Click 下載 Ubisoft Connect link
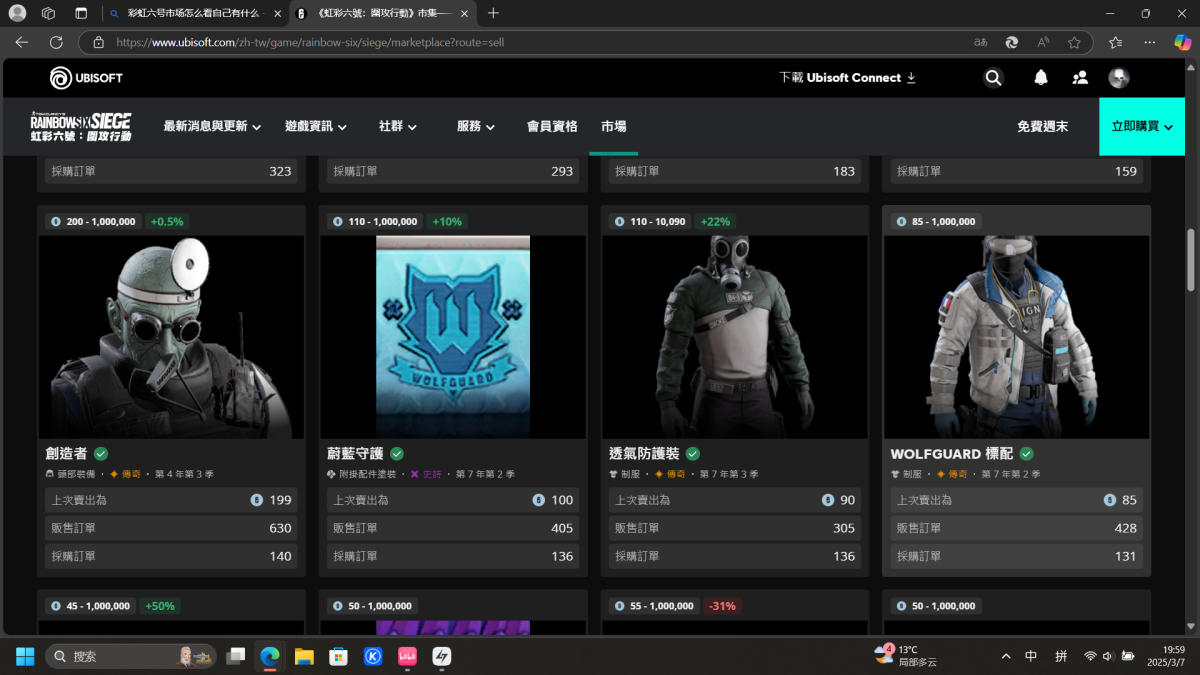The height and width of the screenshot is (675, 1200). [847, 78]
